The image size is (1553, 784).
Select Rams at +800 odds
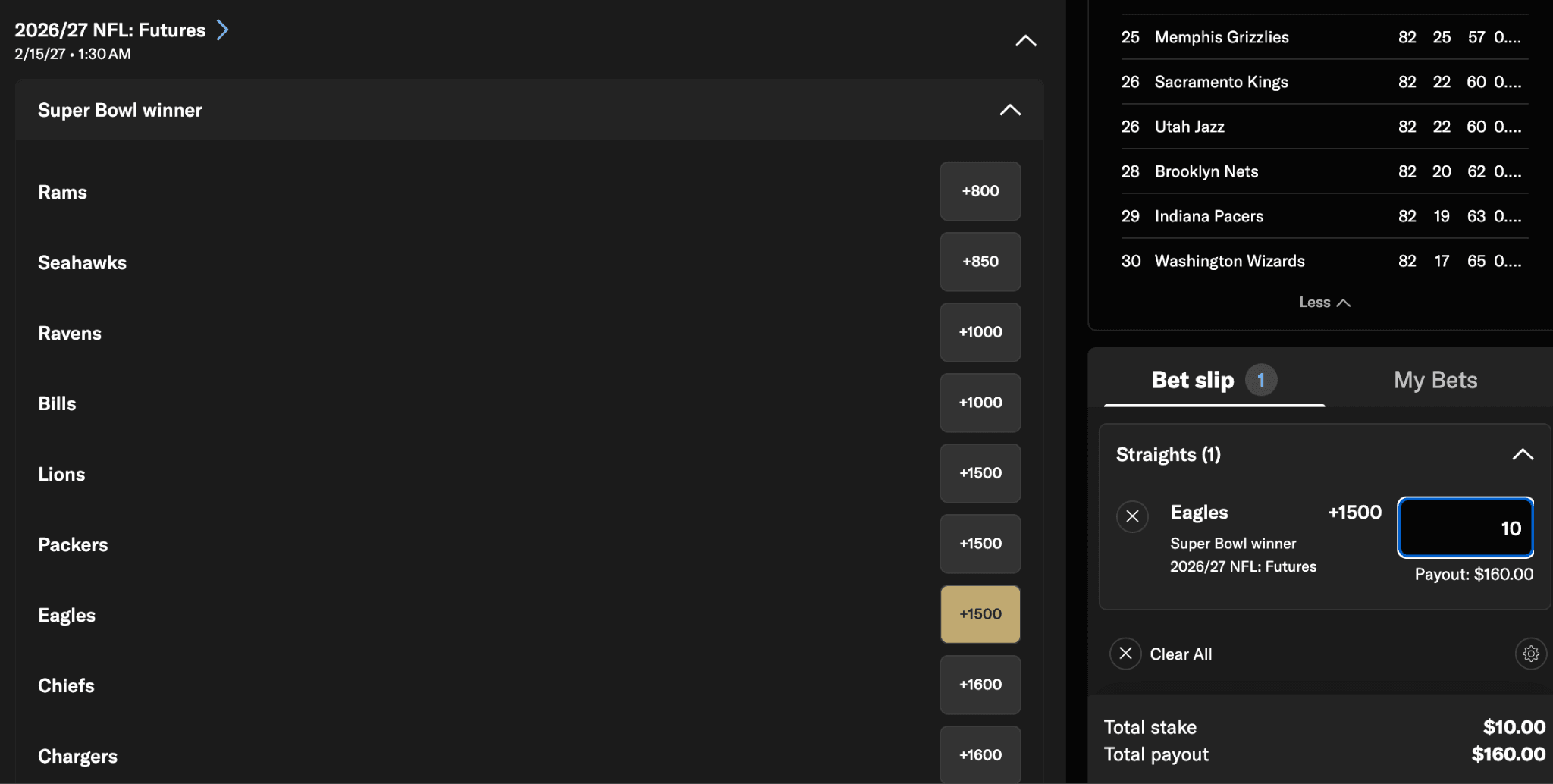[x=980, y=191]
